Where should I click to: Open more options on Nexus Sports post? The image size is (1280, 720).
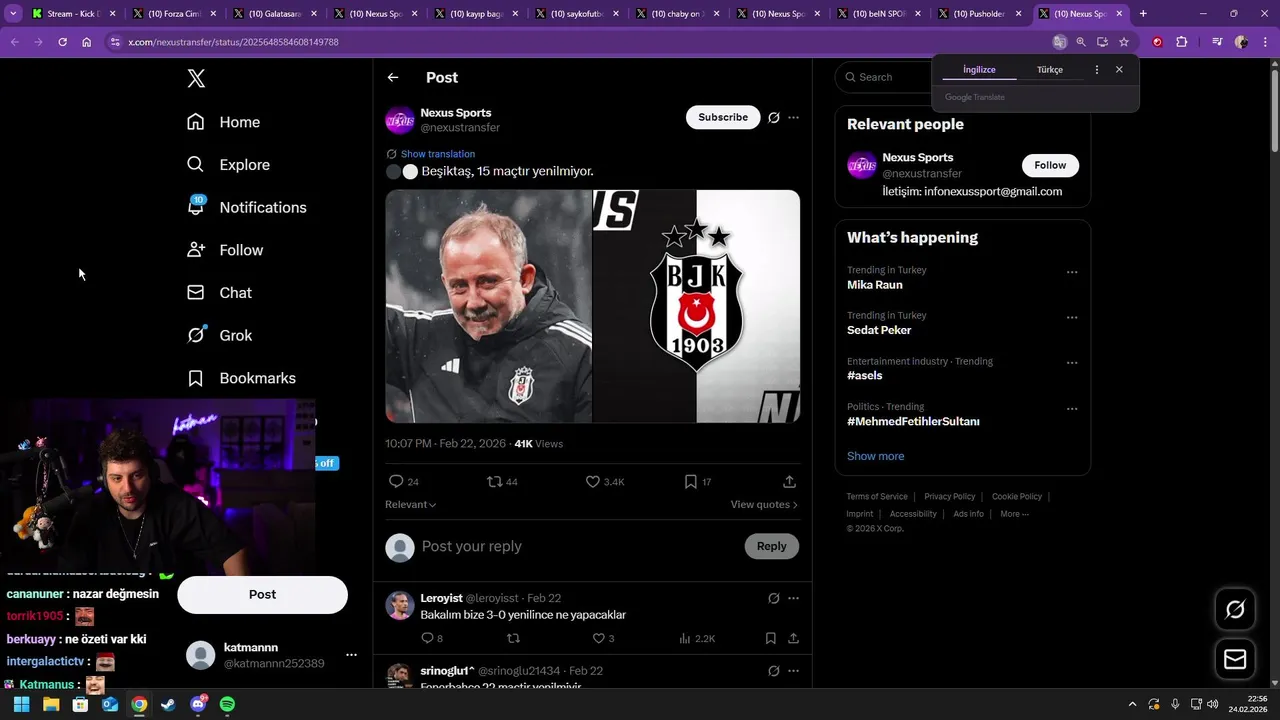793,118
